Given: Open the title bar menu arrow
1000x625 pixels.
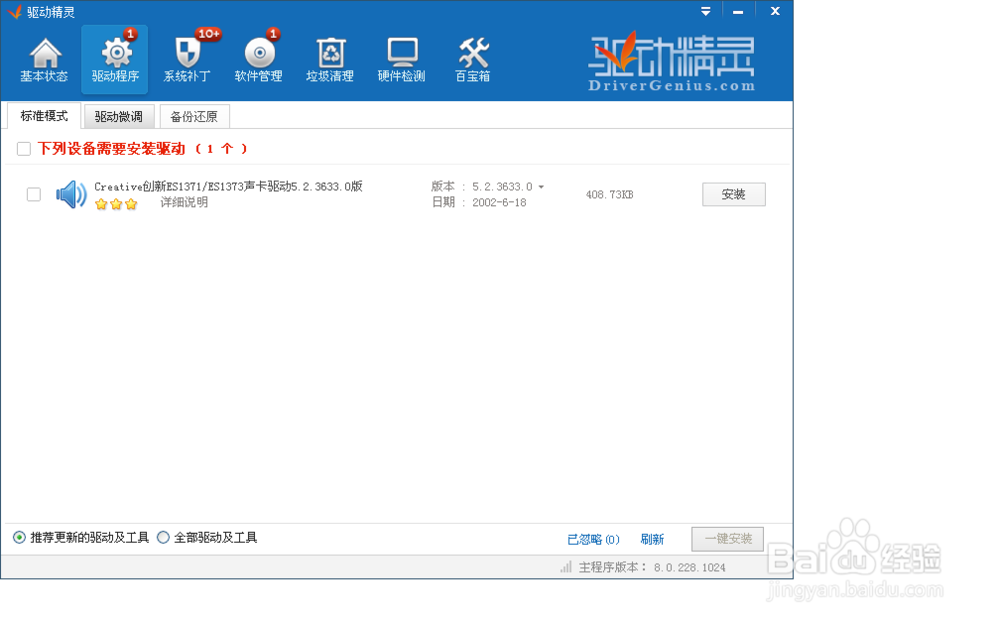Looking at the screenshot, I should (706, 11).
